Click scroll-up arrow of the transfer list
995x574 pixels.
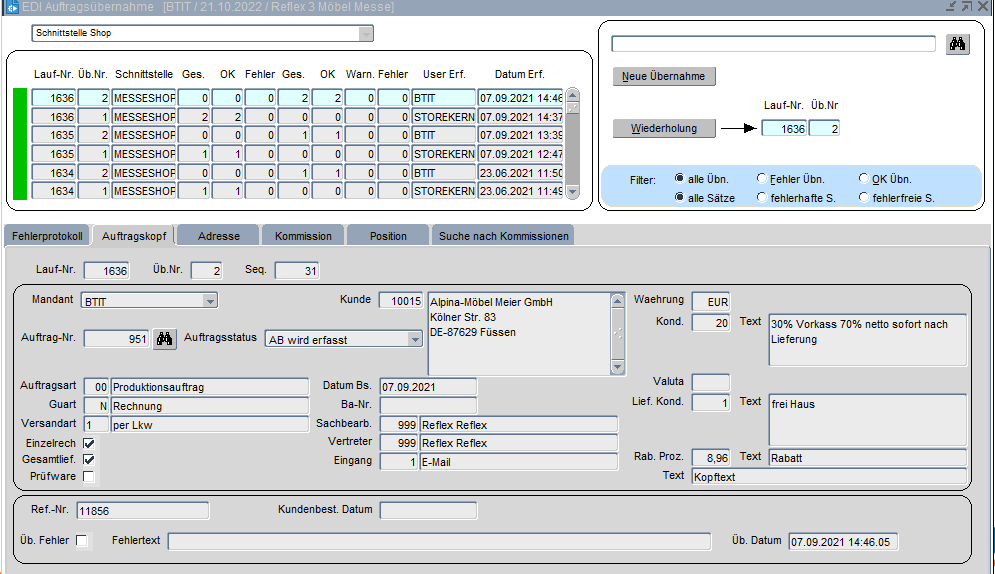click(573, 97)
